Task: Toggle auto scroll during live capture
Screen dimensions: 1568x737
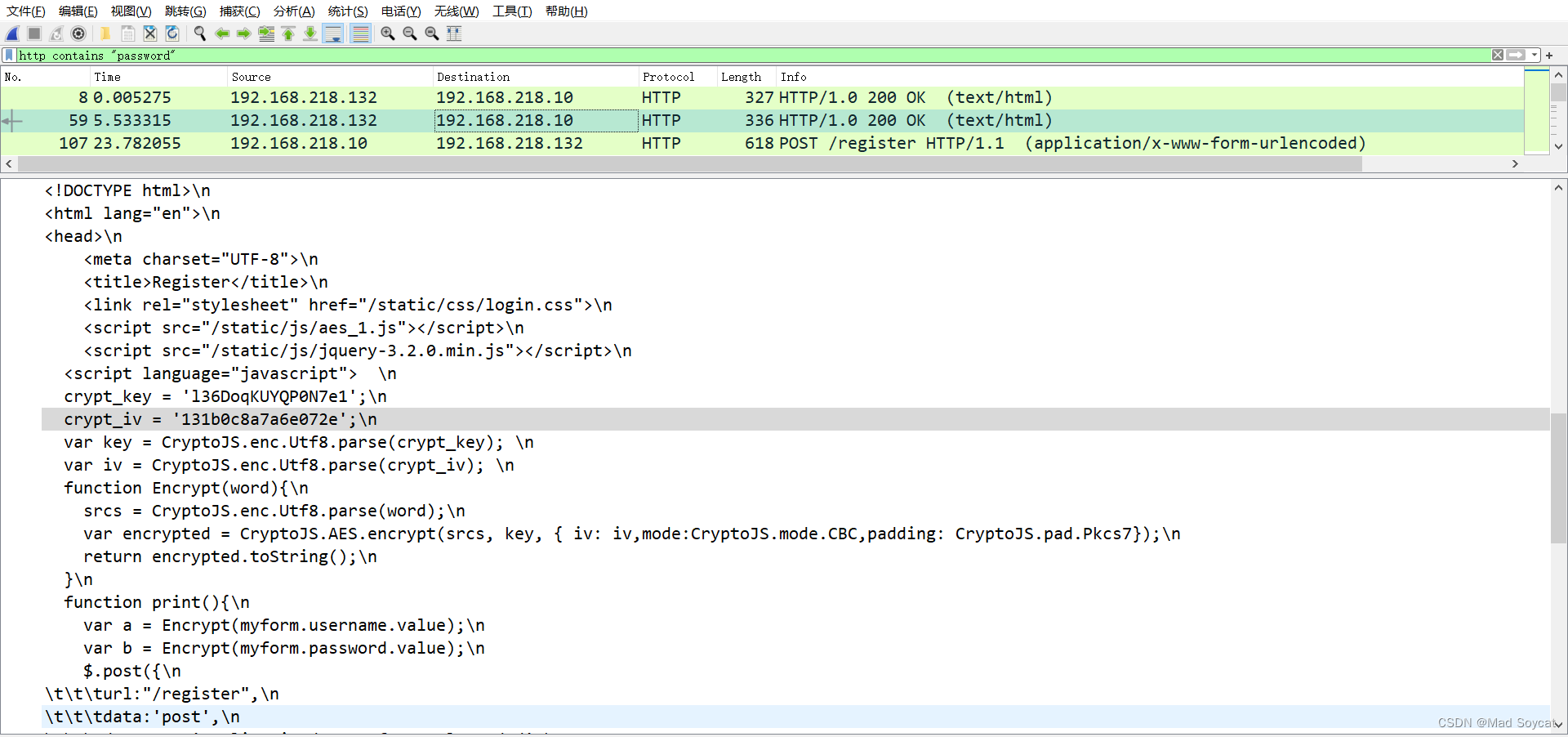Action: click(x=332, y=33)
